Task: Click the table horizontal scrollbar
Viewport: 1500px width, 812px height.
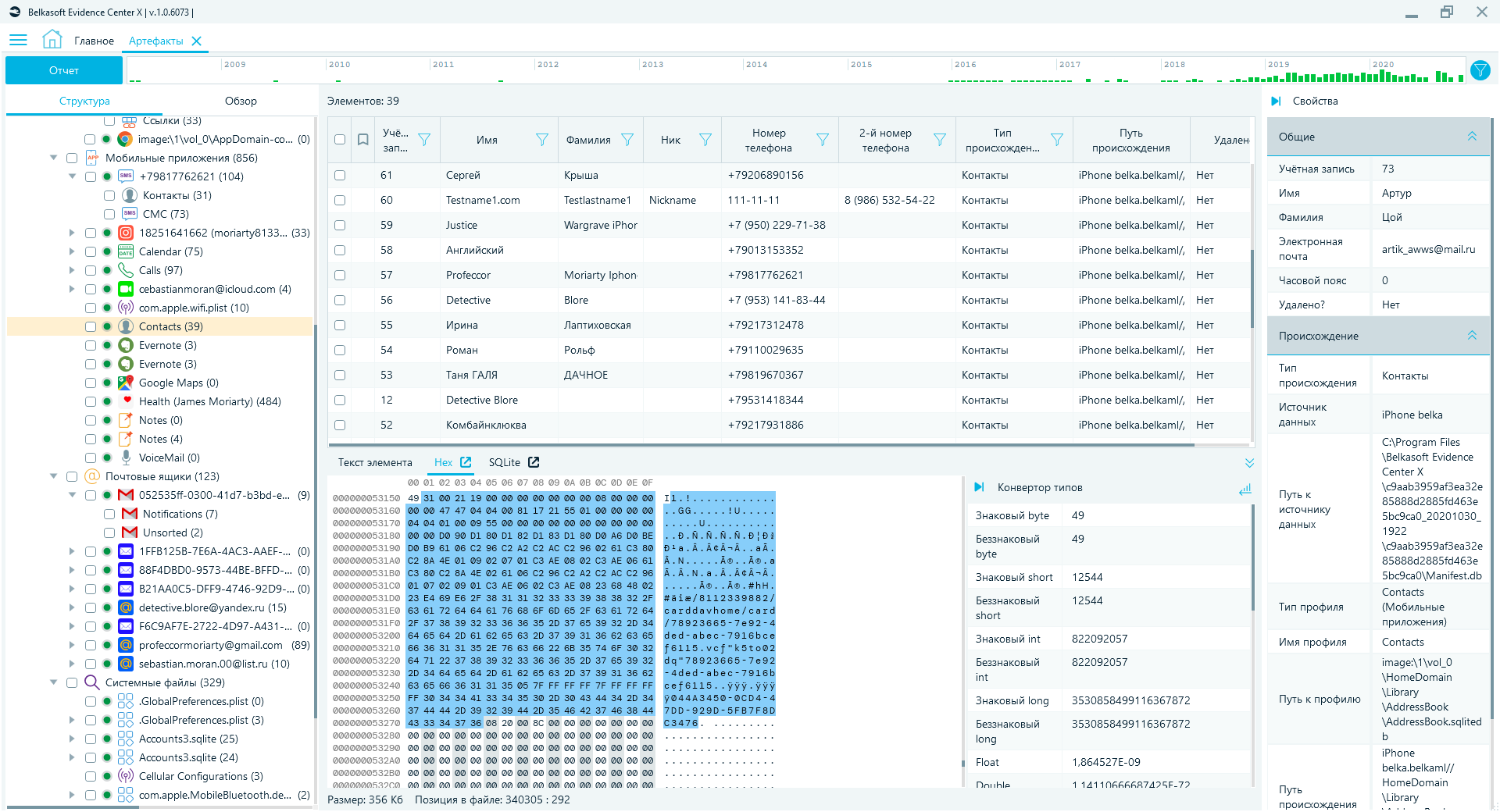Action: pos(762,445)
